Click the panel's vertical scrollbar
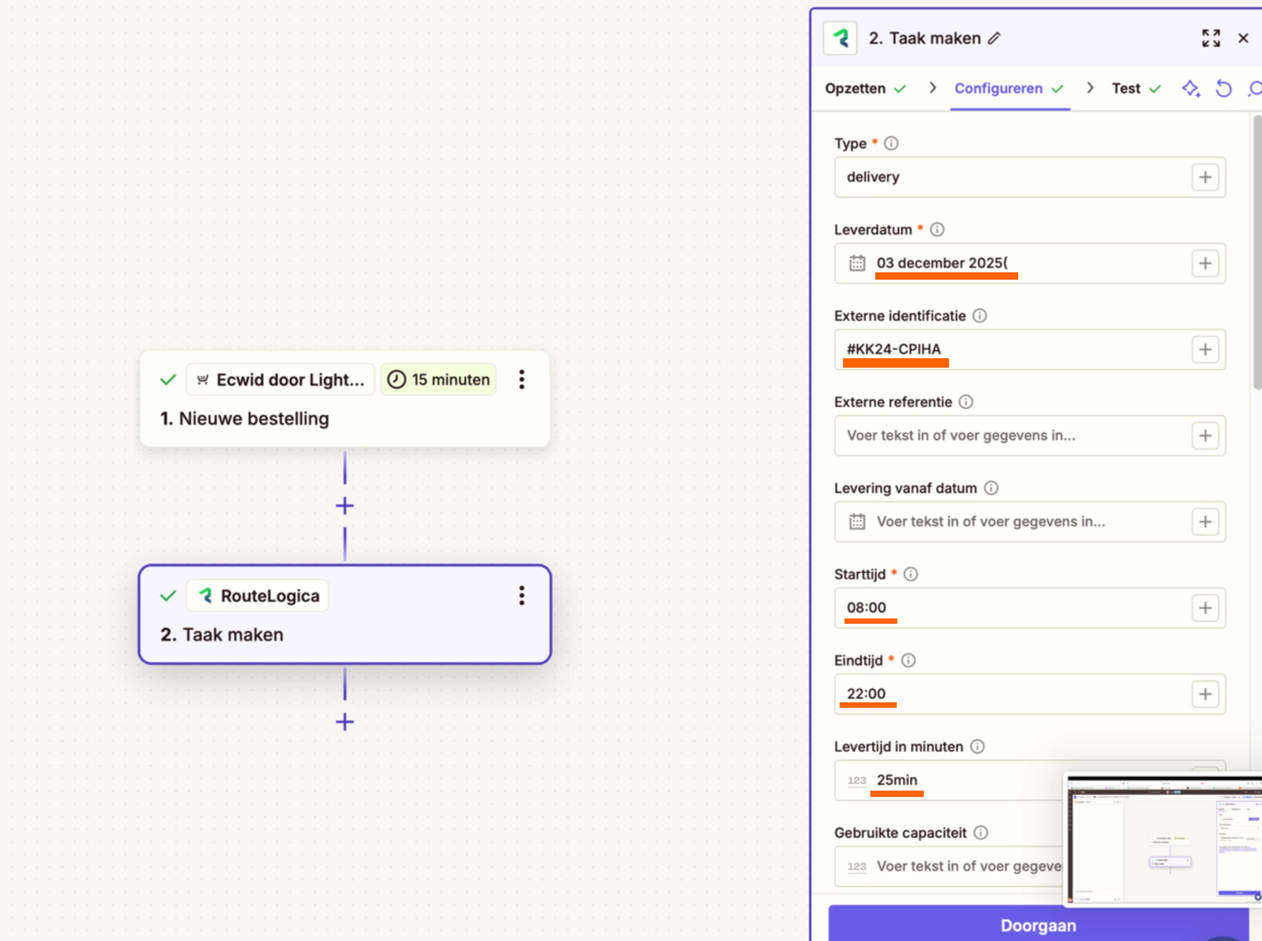The image size is (1262, 941). point(1256,250)
